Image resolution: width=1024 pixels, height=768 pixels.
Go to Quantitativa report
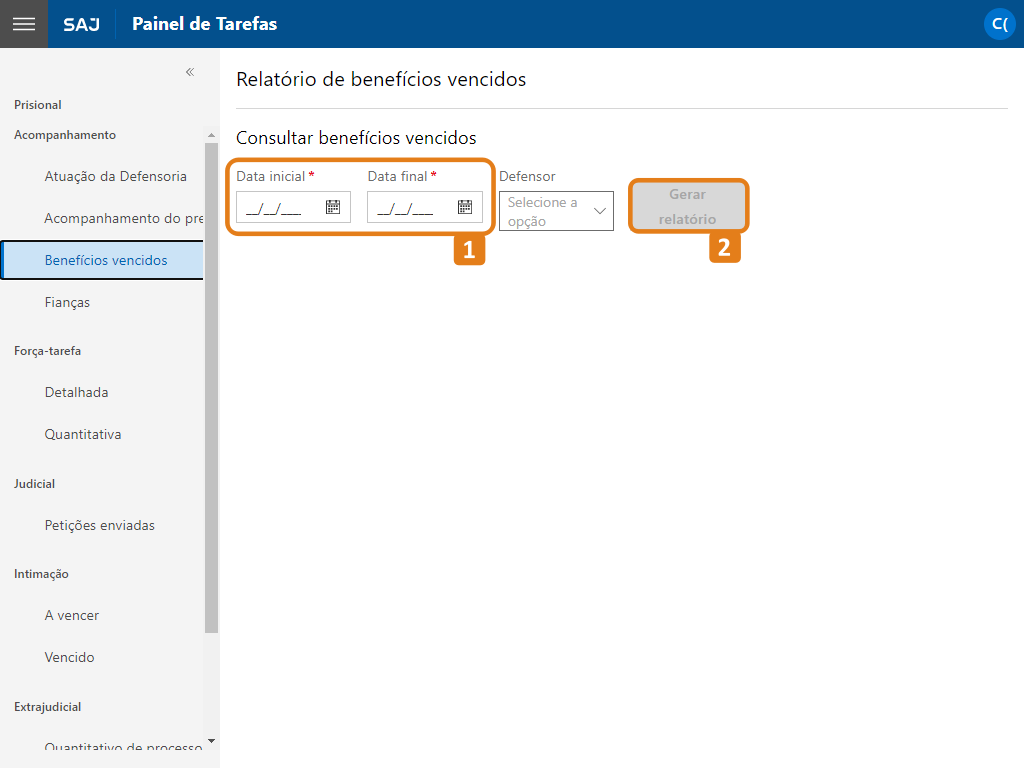click(83, 434)
